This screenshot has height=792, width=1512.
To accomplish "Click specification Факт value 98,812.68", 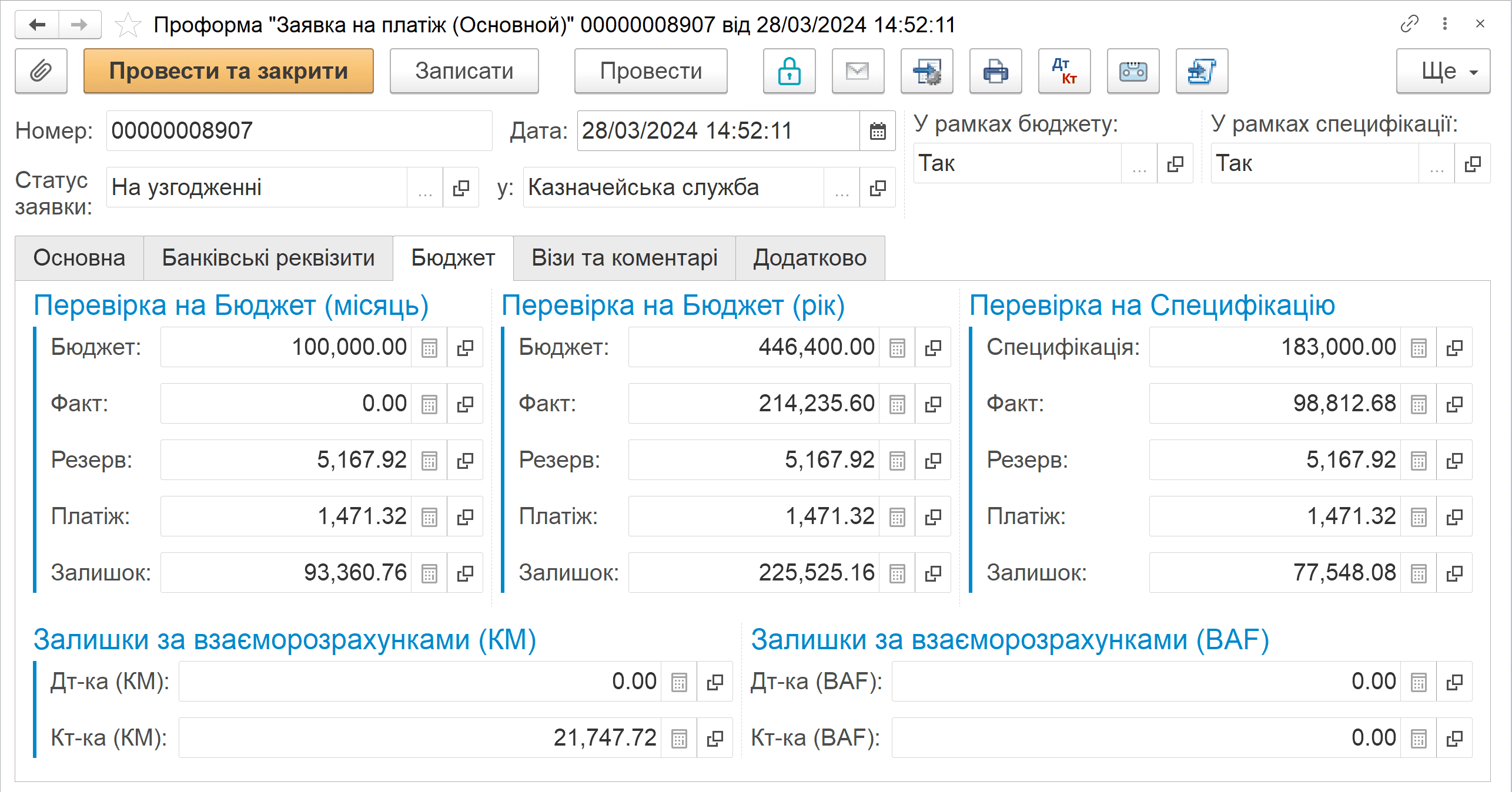I will pyautogui.click(x=1275, y=404).
